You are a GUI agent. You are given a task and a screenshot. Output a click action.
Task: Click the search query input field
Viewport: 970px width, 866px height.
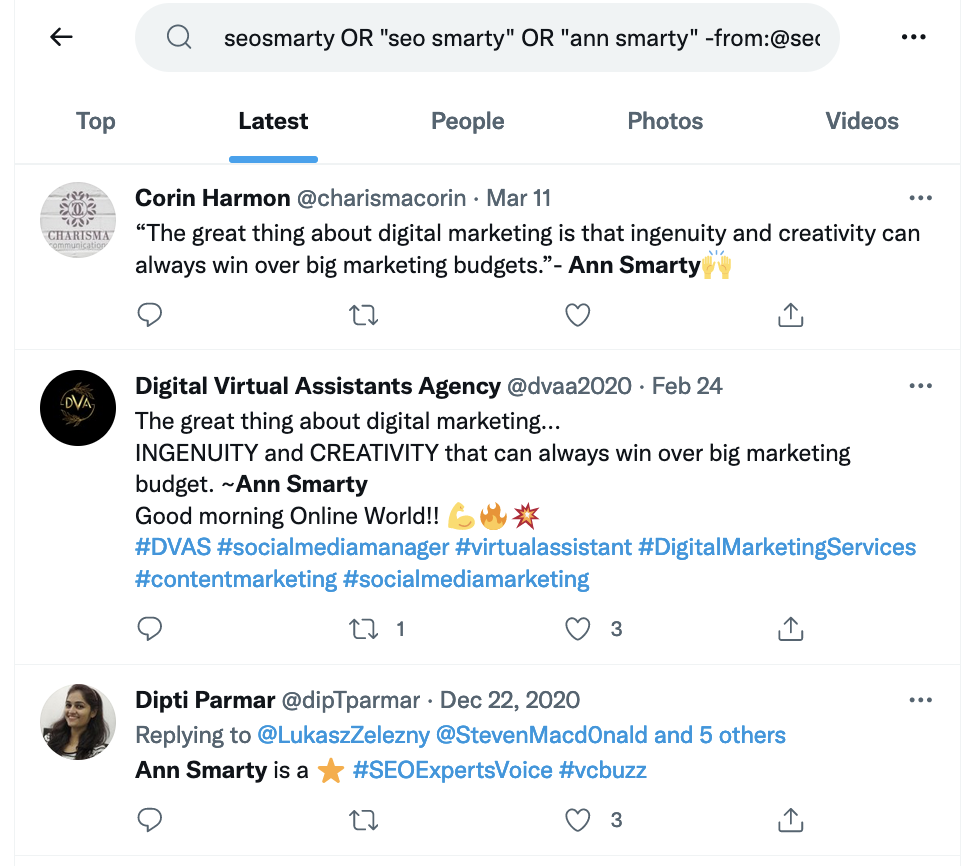[x=520, y=38]
